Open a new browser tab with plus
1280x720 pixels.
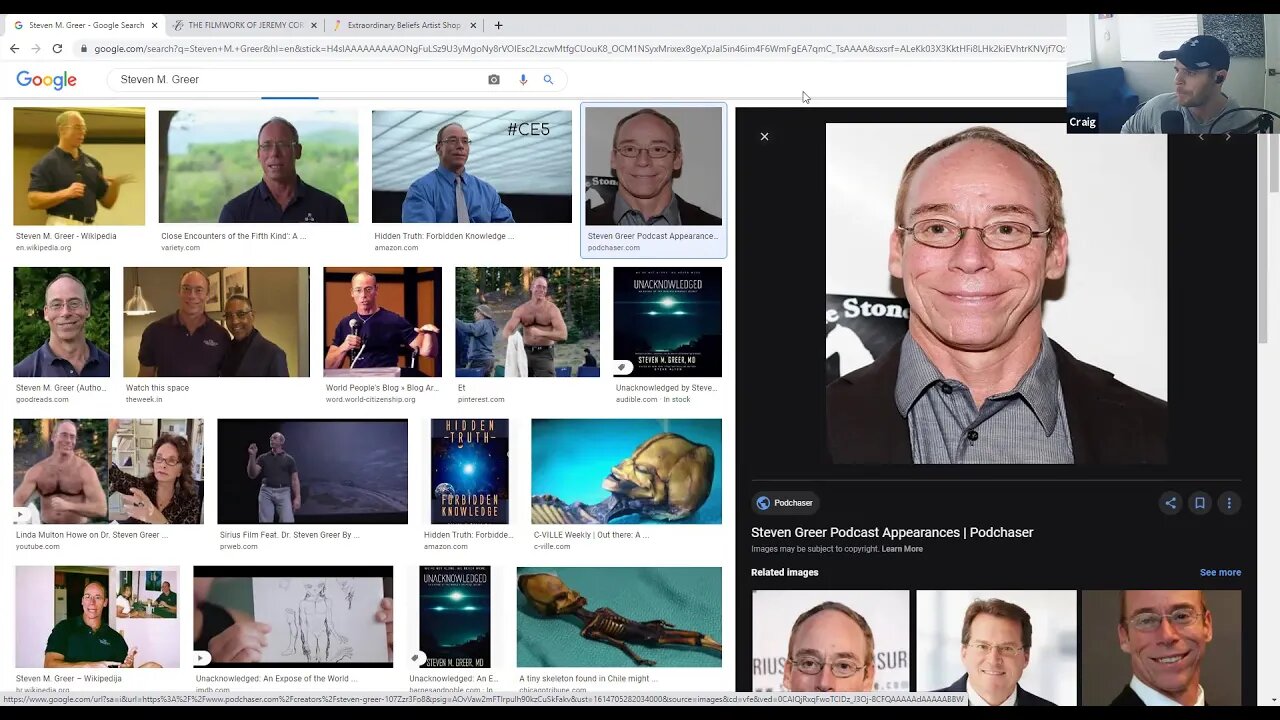tap(498, 25)
